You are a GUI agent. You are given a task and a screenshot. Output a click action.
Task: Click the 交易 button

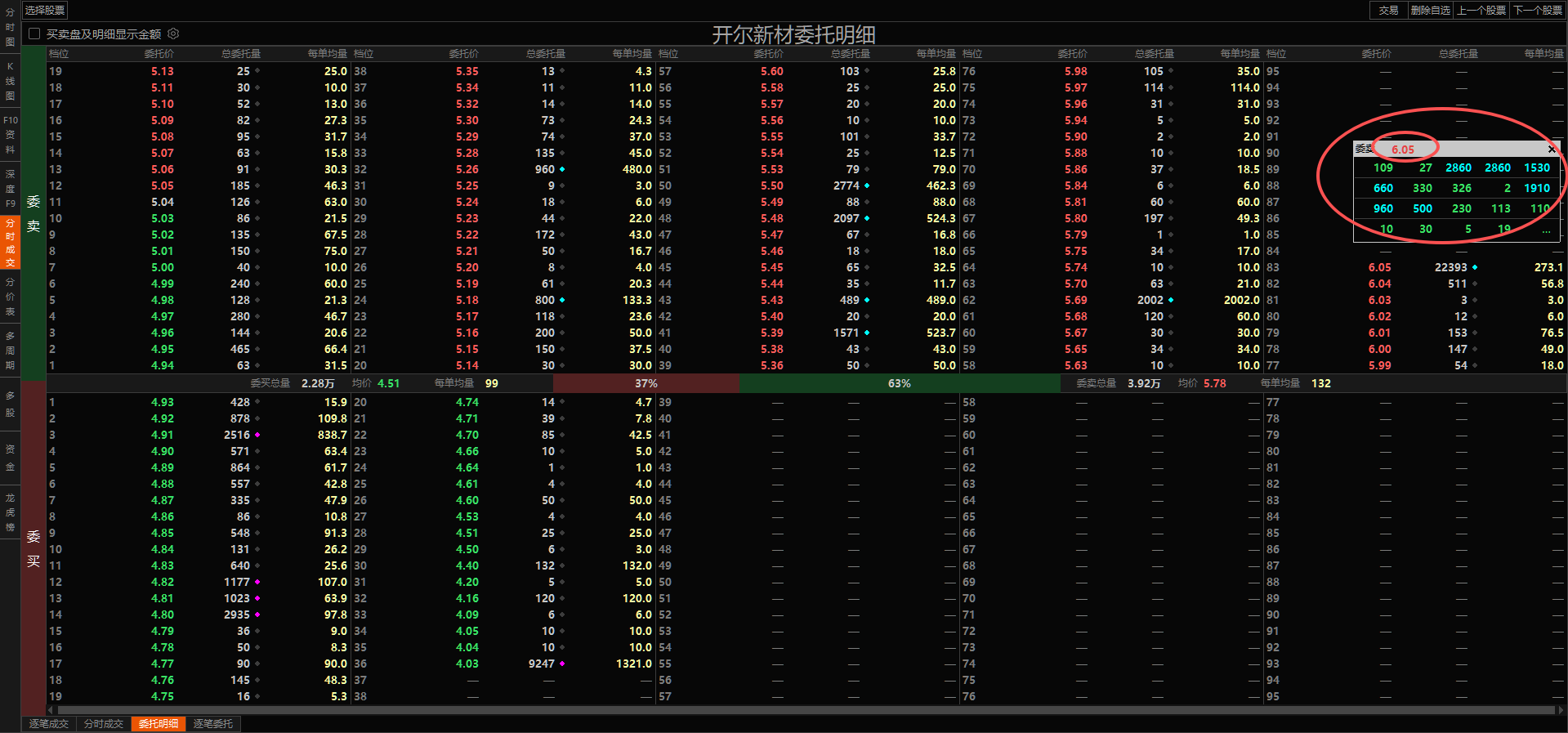tap(1388, 10)
